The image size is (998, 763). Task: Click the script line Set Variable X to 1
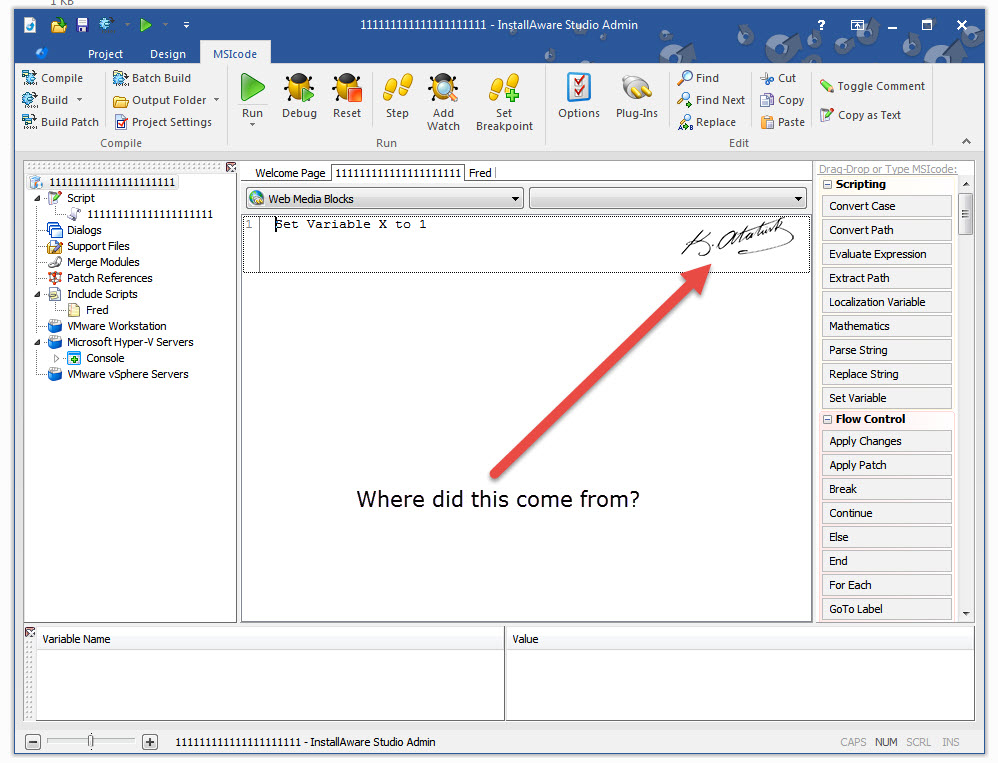pyautogui.click(x=350, y=224)
